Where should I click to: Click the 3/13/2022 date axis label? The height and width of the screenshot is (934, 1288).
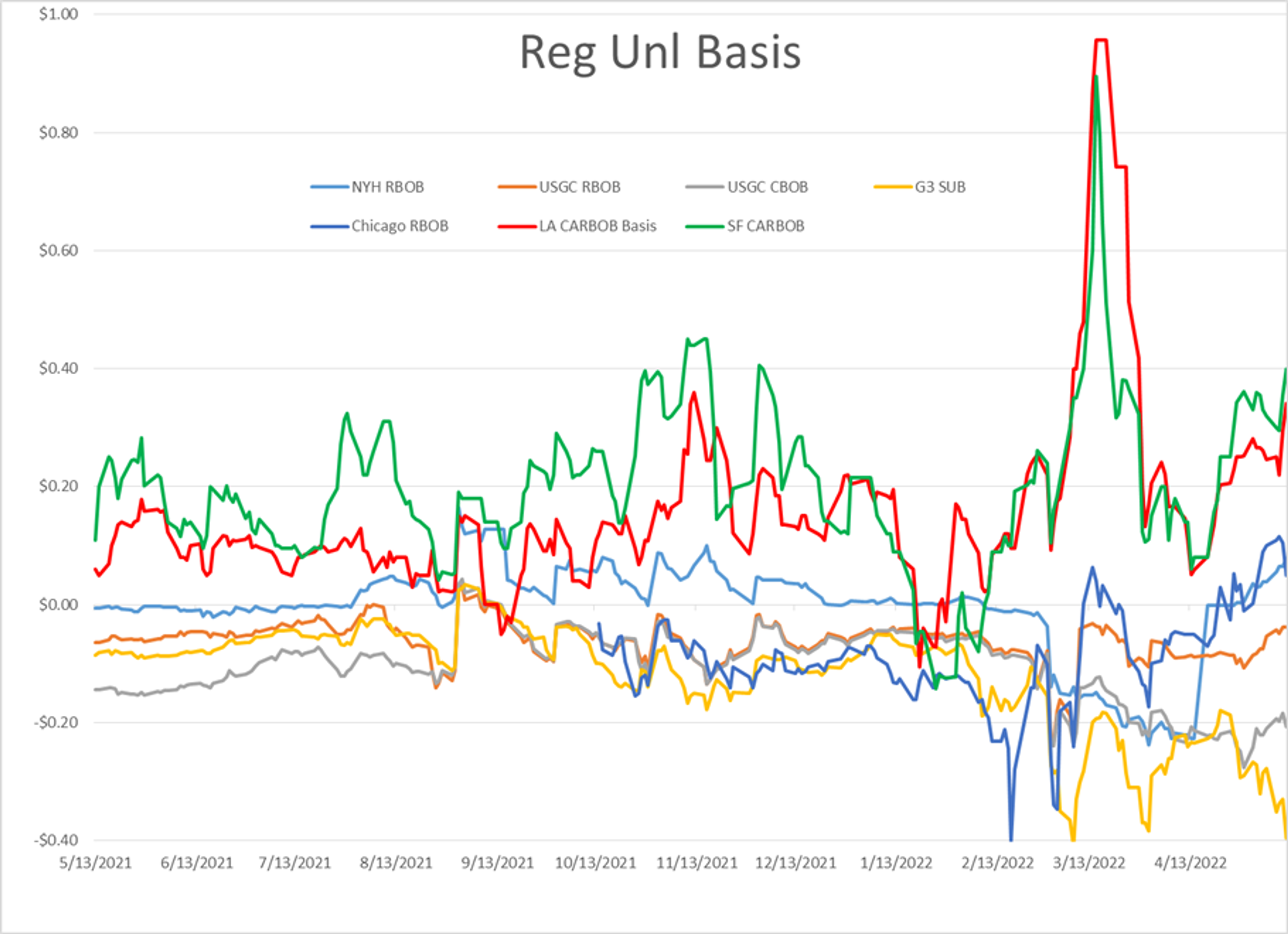pos(1089,863)
